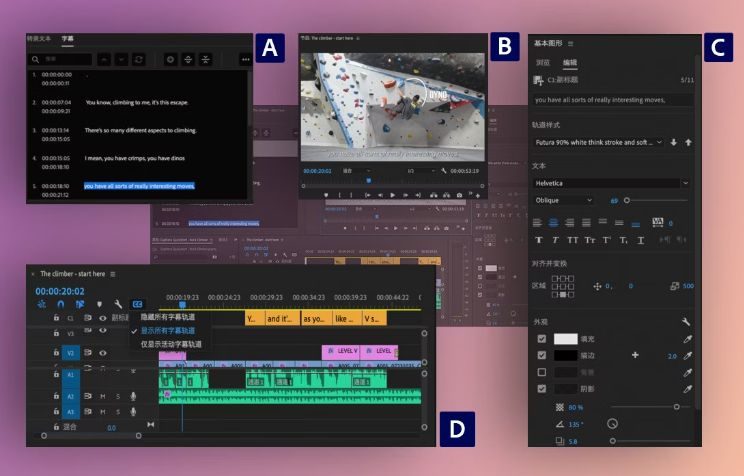The image size is (744, 476).
Task: Switch to the 浏览 tab in Essential Graphics
Action: click(x=543, y=62)
